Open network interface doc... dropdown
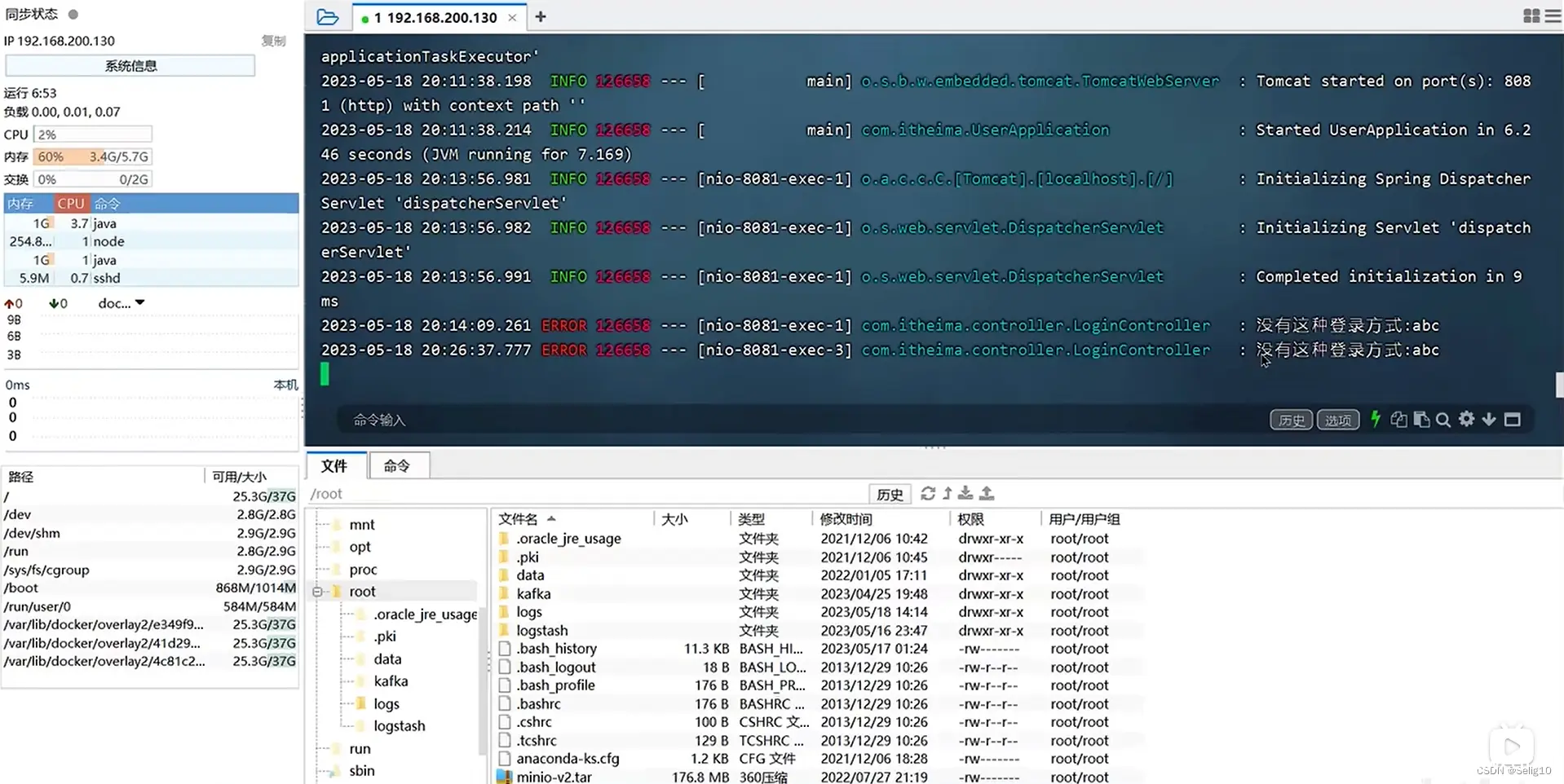 (121, 303)
